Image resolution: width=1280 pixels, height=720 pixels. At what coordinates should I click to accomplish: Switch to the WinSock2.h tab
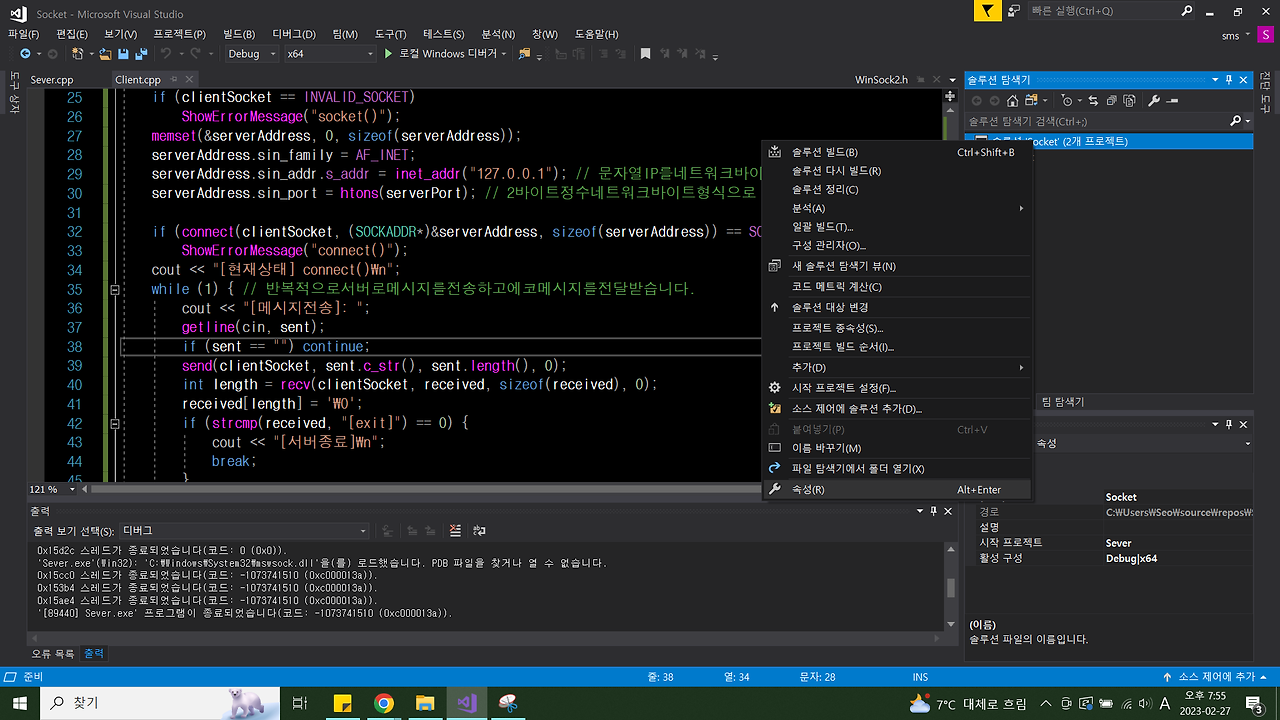pyautogui.click(x=881, y=80)
